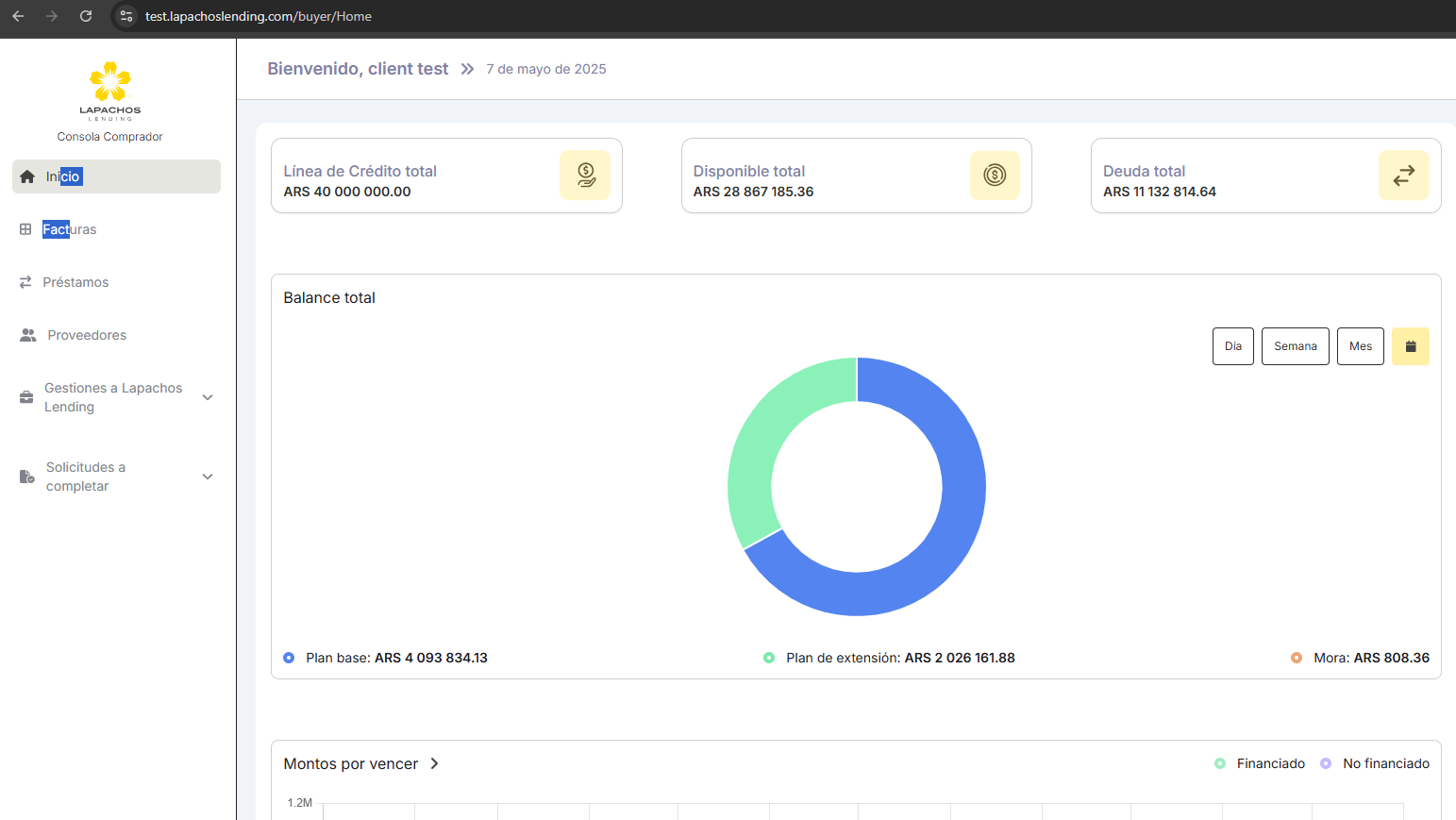Screen dimensions: 1456x820
Task: Click the browser back arrow
Action: pos(18,16)
